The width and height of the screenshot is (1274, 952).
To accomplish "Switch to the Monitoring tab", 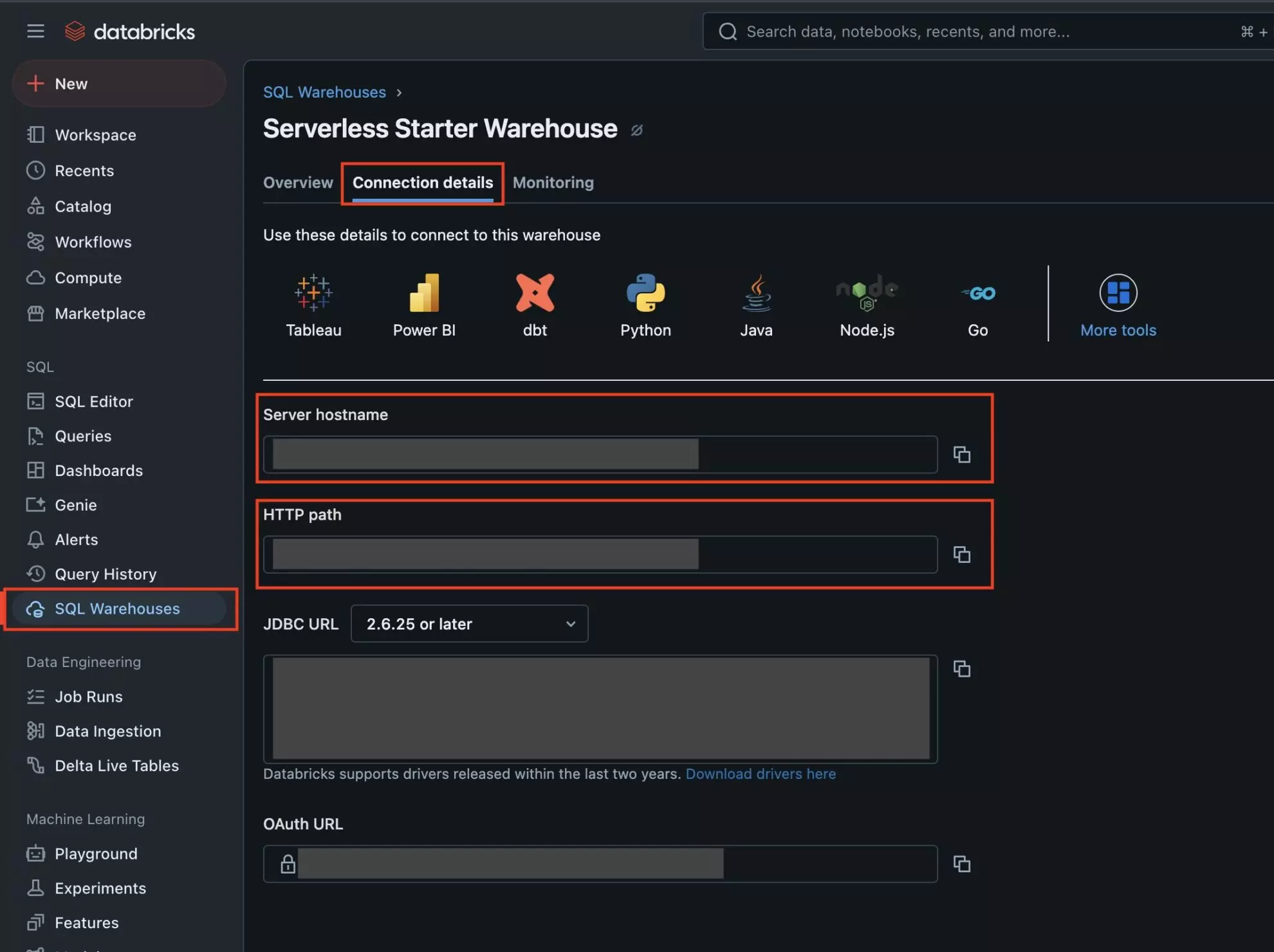I will pyautogui.click(x=553, y=183).
